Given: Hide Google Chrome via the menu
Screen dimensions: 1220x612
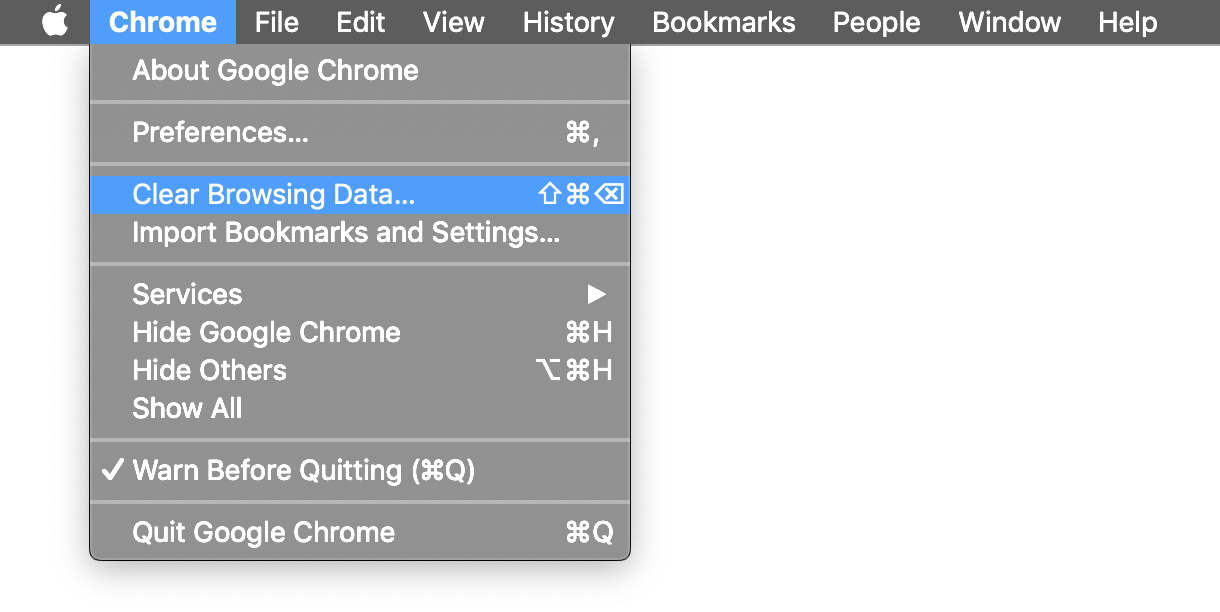Looking at the screenshot, I should click(x=266, y=332).
